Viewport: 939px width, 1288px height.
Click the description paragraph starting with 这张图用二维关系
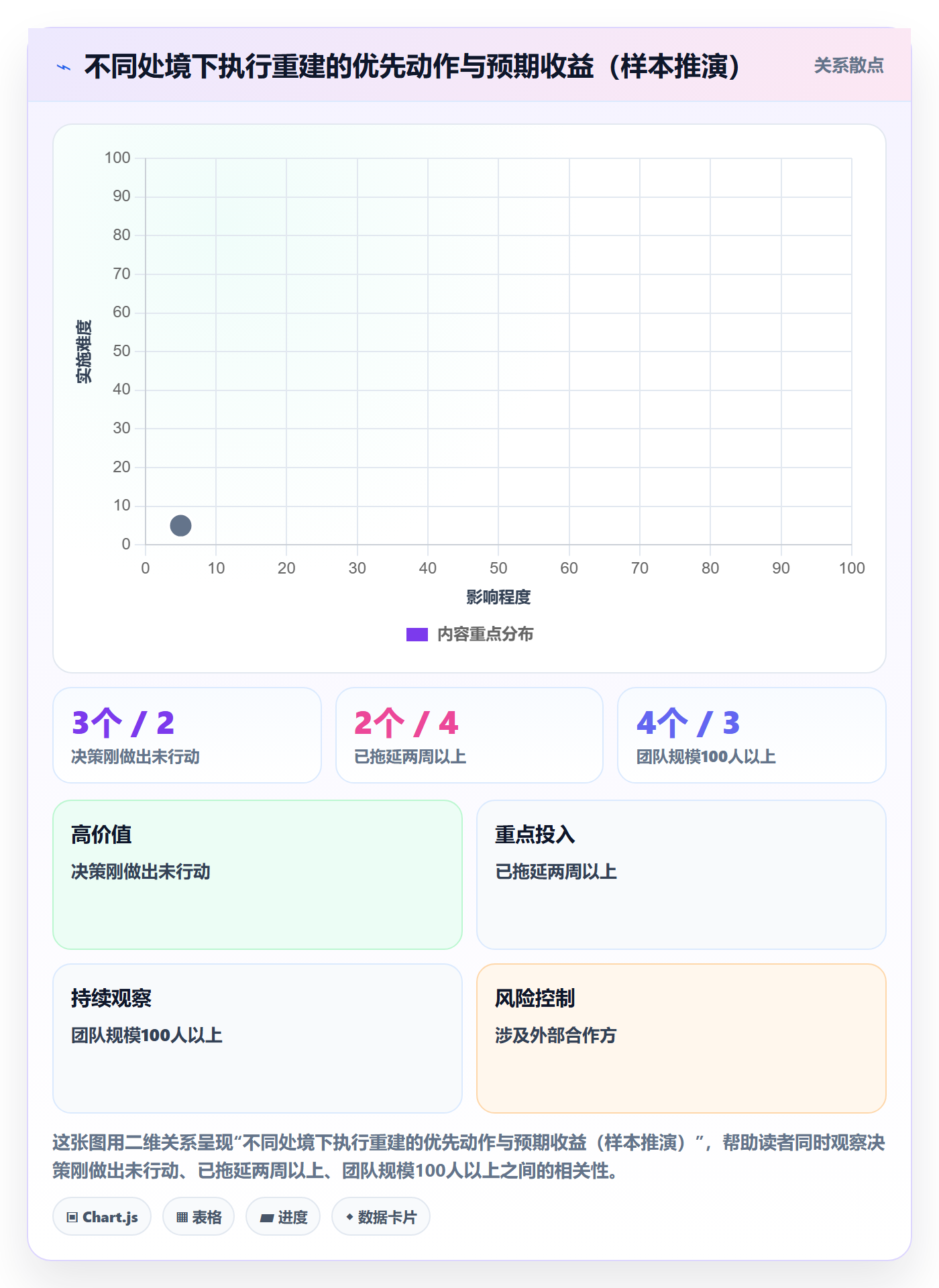click(x=469, y=1157)
